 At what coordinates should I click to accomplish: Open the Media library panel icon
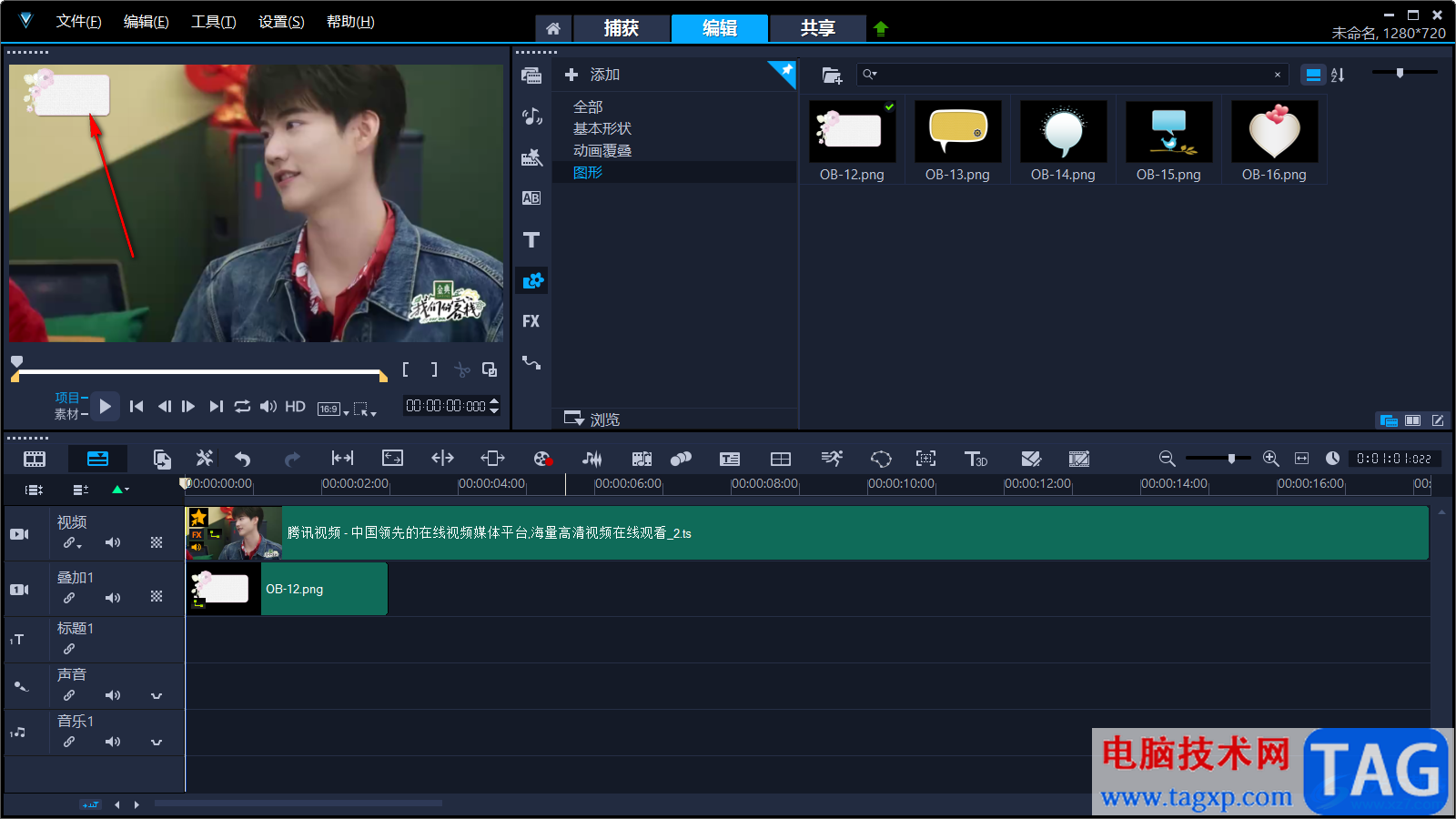click(531, 76)
